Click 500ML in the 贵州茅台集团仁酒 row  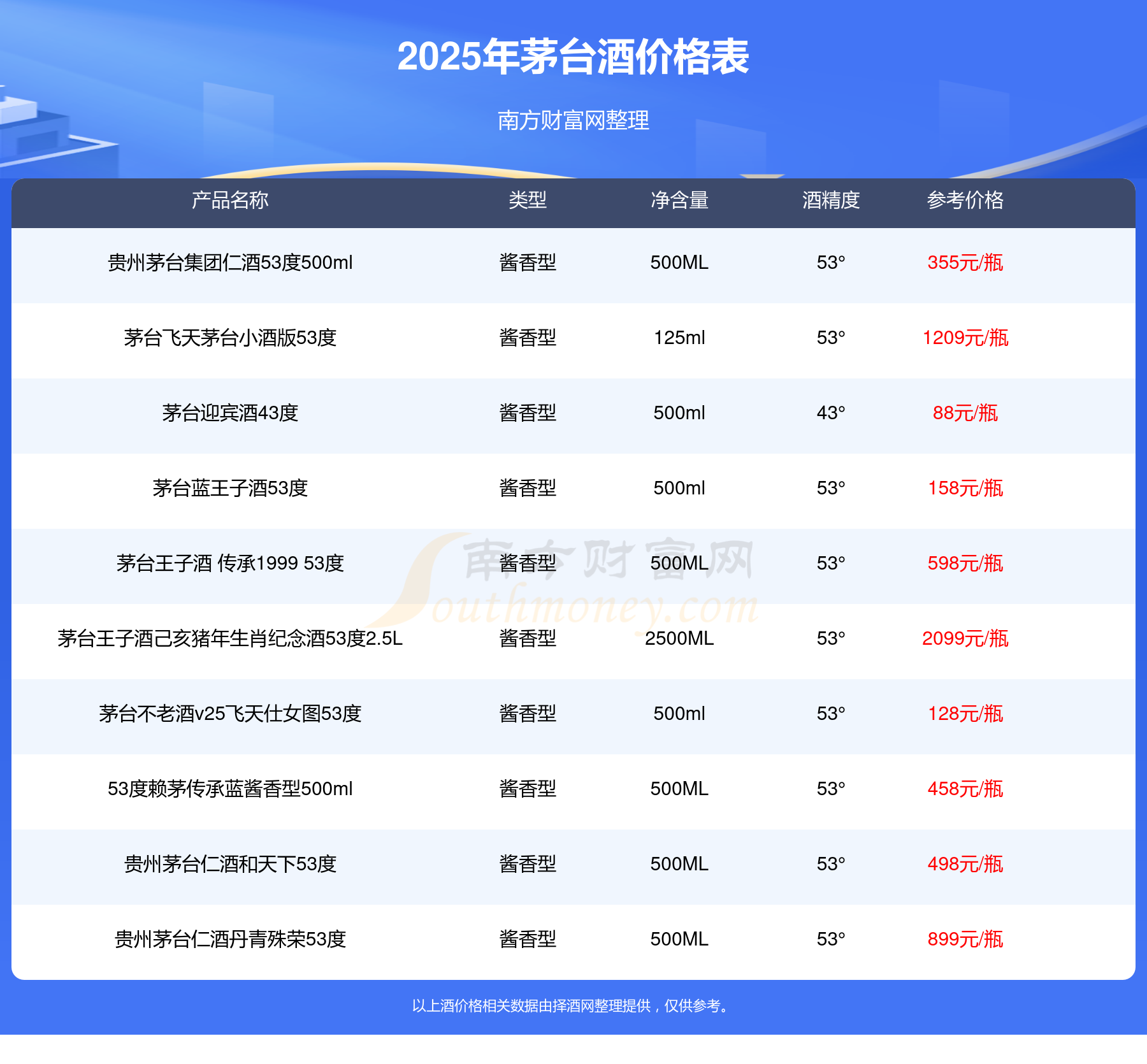(x=679, y=262)
